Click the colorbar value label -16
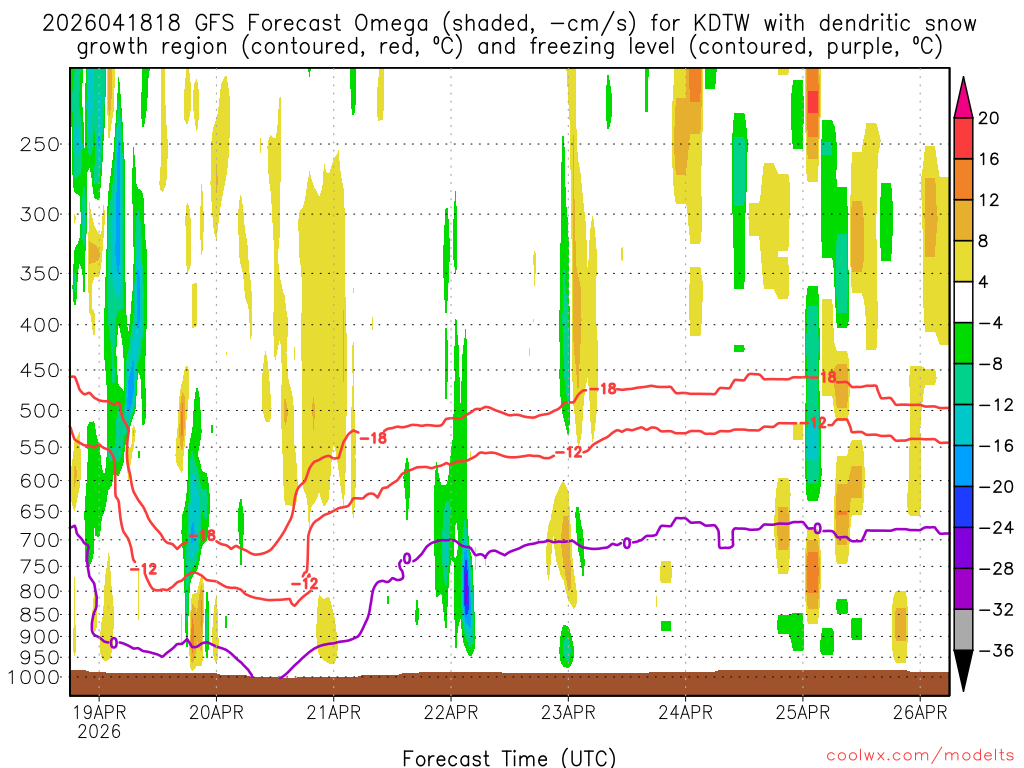This screenshot has height=768, width=1024. 997,445
